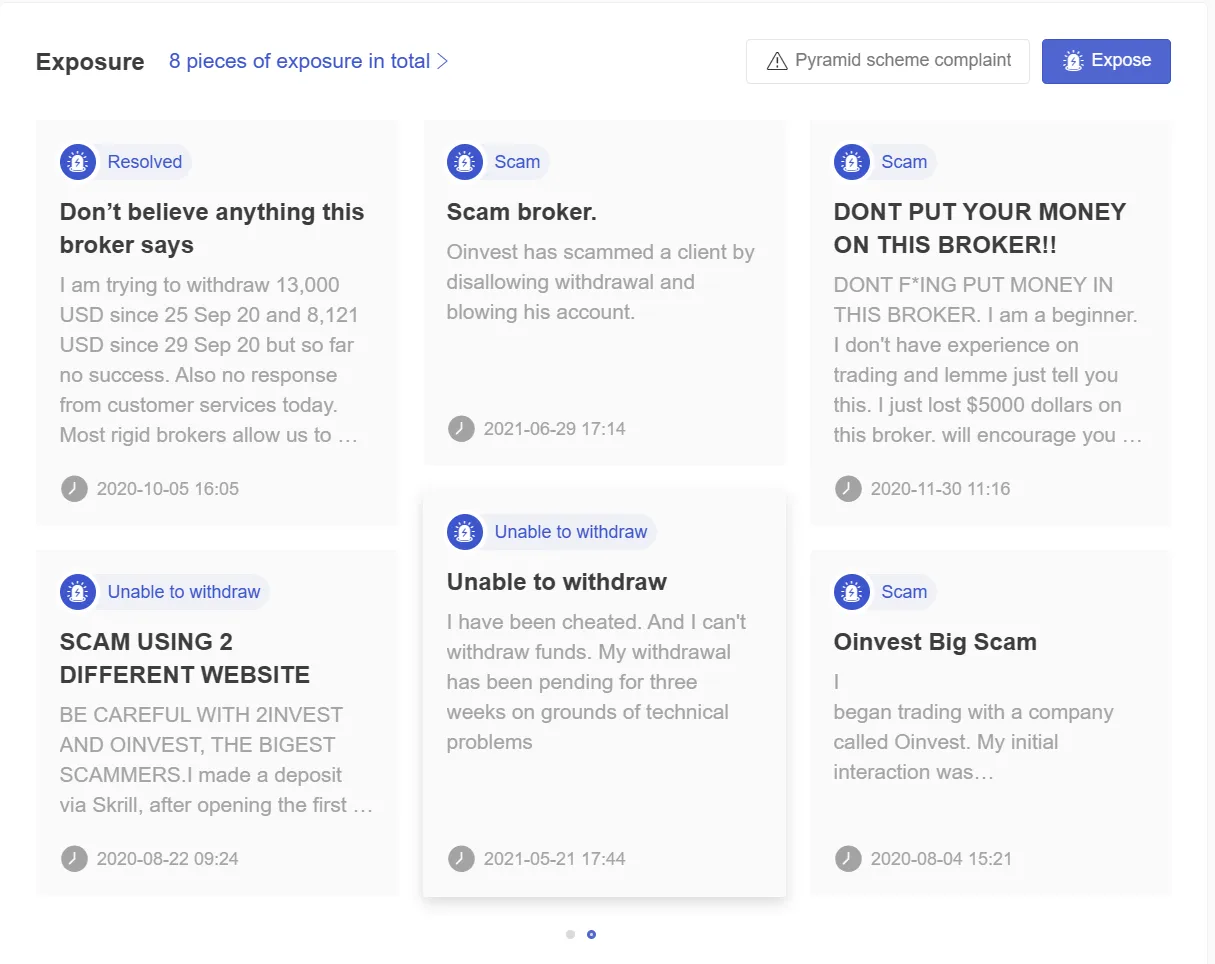Click text 'BE CAREFUL WITH 2INVEST AND OINVEST'
This screenshot has width=1215, height=964.
pyautogui.click(x=201, y=730)
